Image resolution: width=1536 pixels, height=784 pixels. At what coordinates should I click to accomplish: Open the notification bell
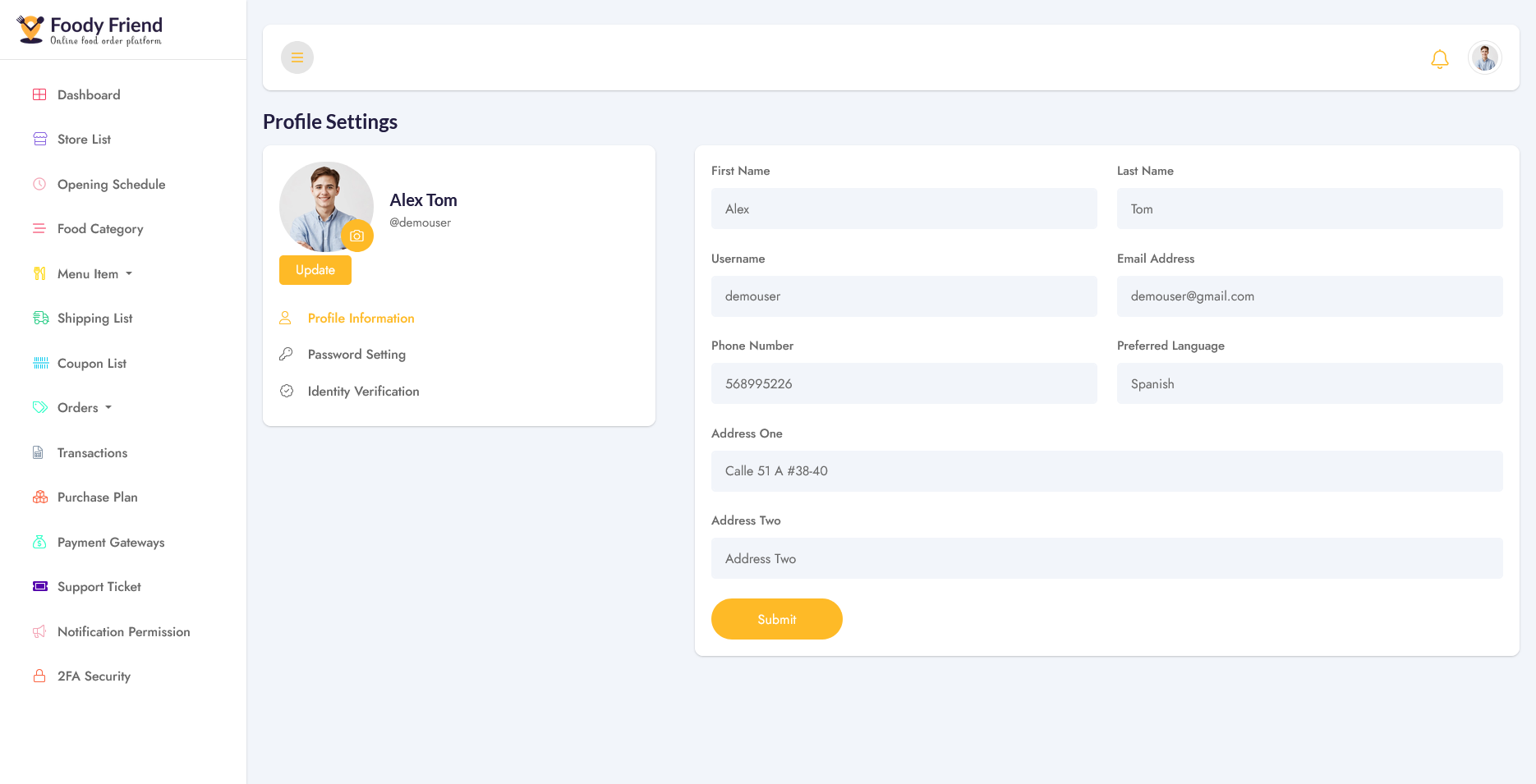click(x=1440, y=58)
